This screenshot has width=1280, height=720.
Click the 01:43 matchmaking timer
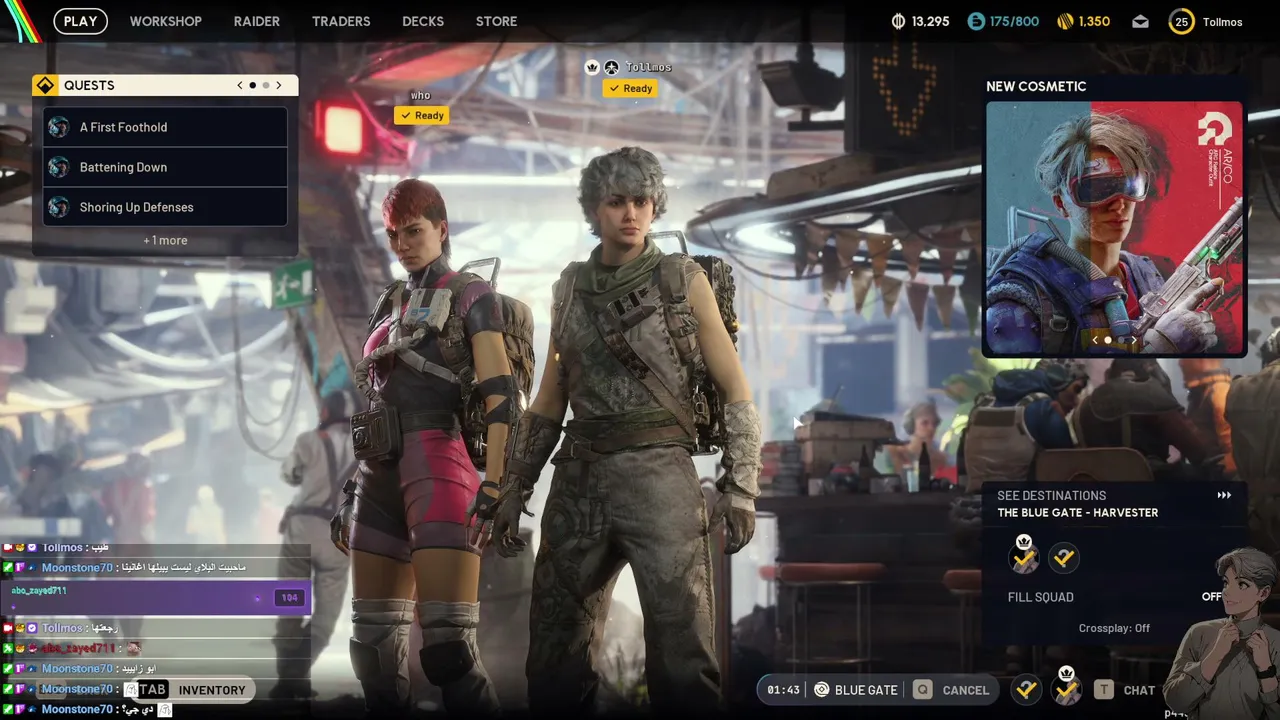coord(784,690)
